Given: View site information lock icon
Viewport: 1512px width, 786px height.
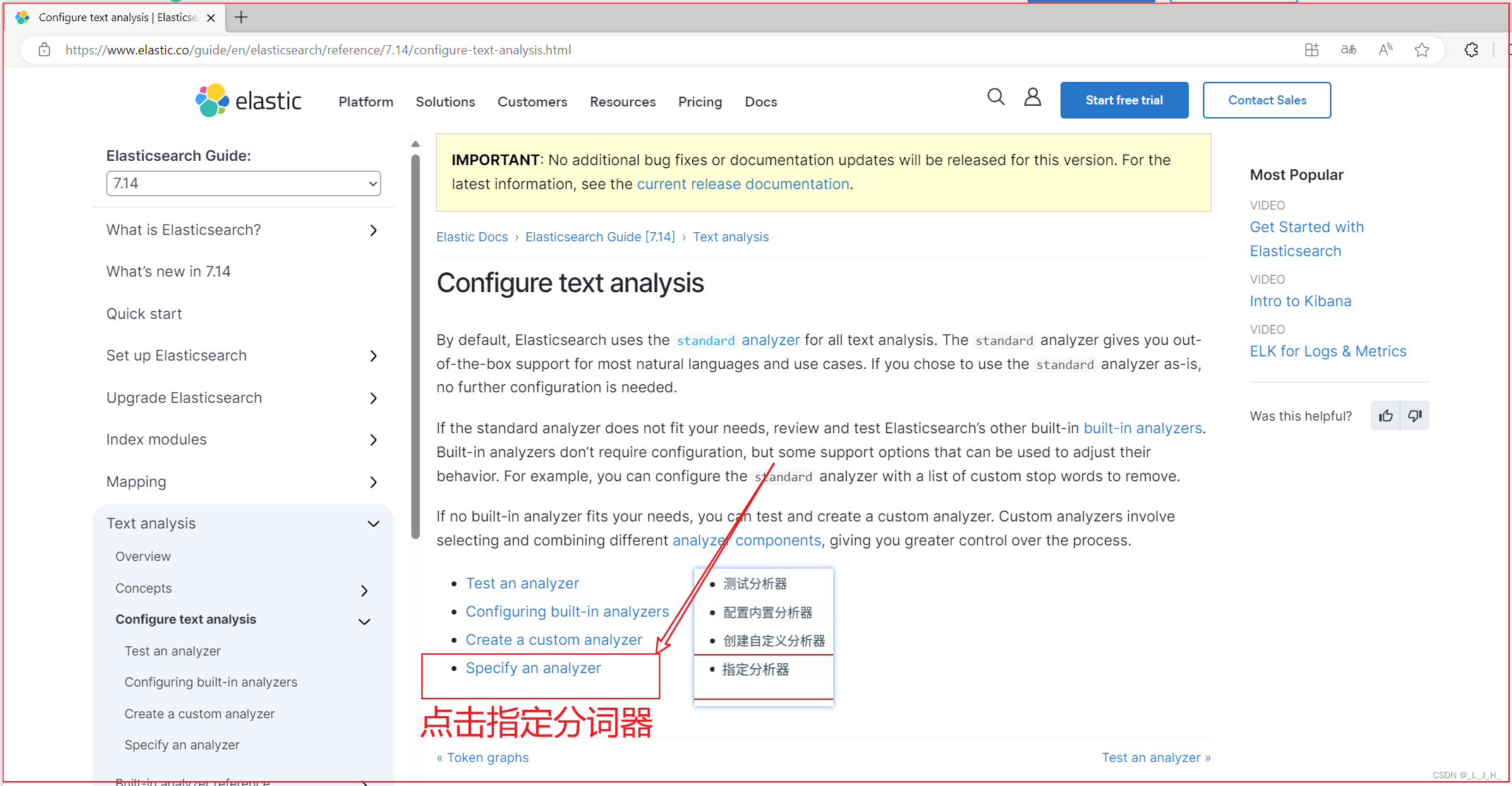Looking at the screenshot, I should pyautogui.click(x=44, y=50).
